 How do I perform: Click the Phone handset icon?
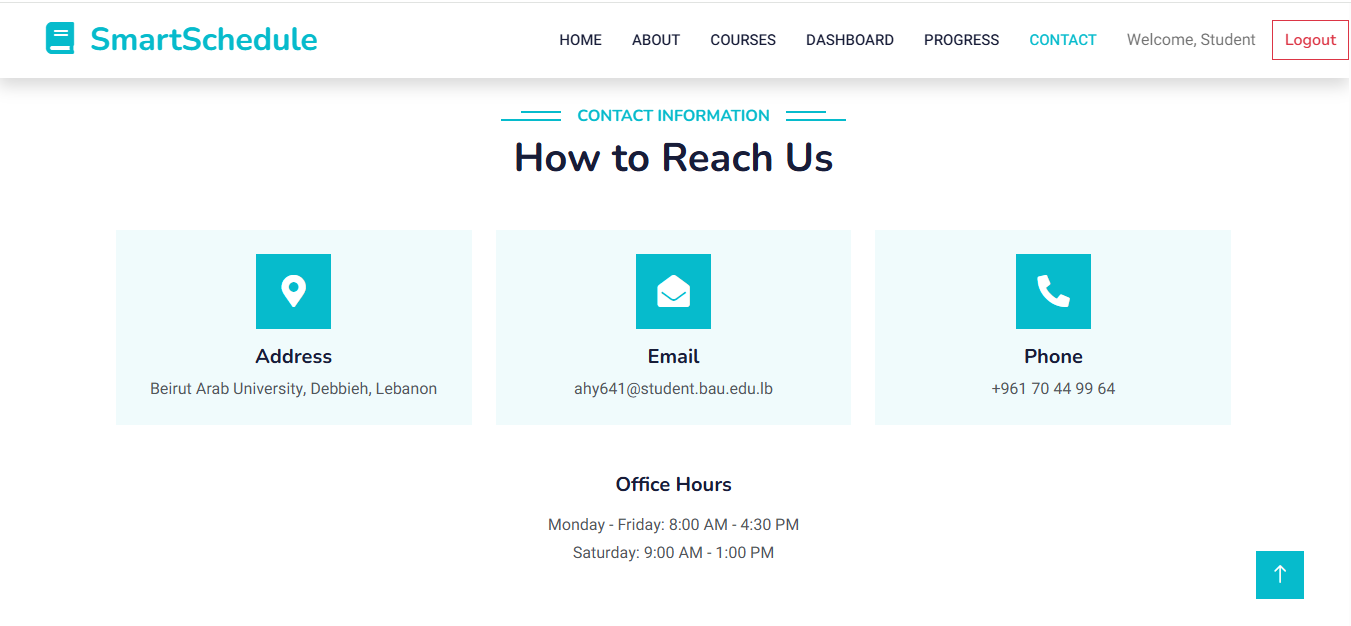click(x=1053, y=291)
